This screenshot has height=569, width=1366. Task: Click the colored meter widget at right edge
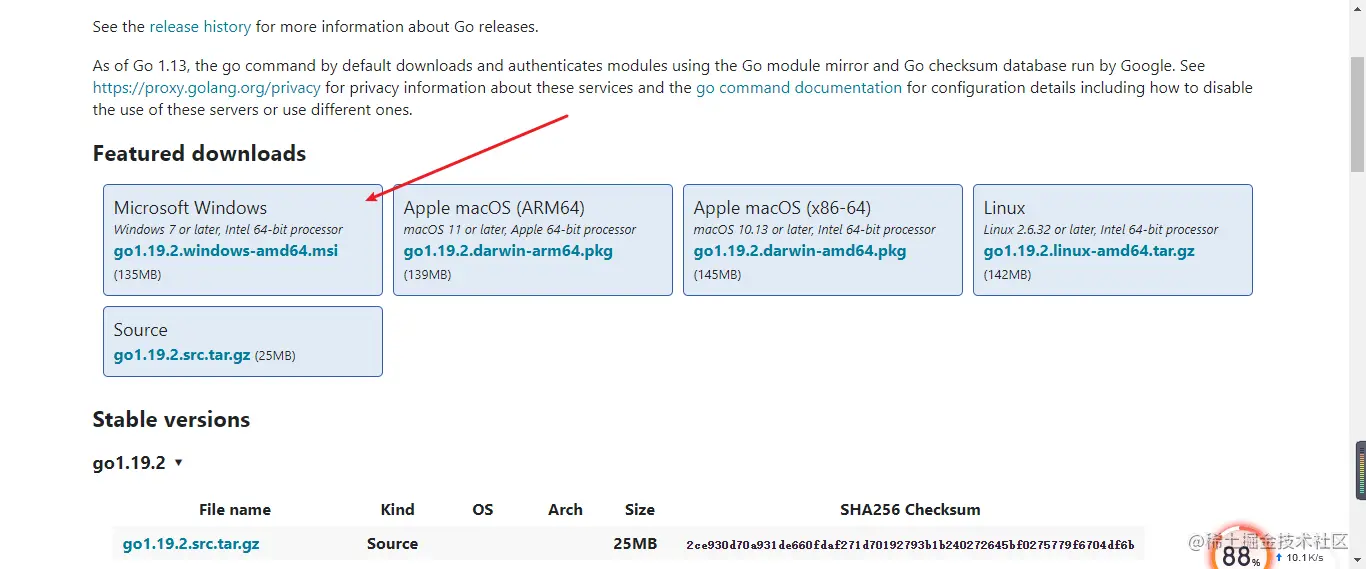pos(1360,470)
